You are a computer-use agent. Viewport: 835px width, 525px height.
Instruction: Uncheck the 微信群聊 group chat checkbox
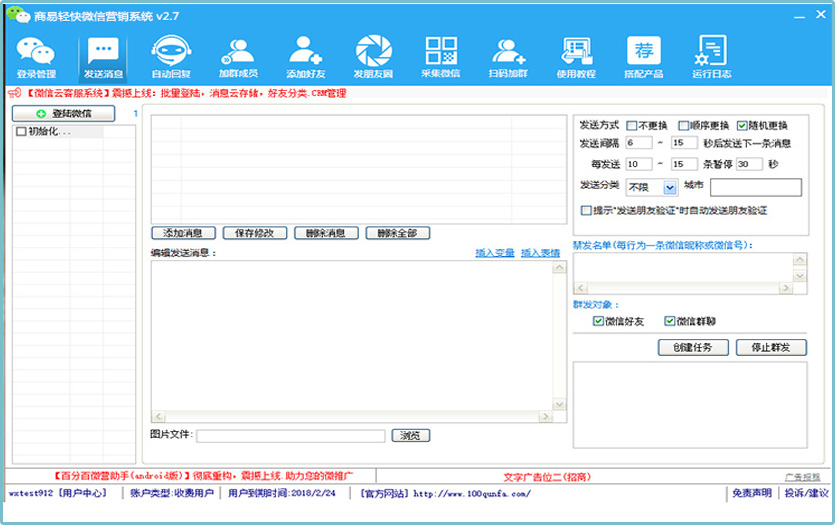point(669,321)
